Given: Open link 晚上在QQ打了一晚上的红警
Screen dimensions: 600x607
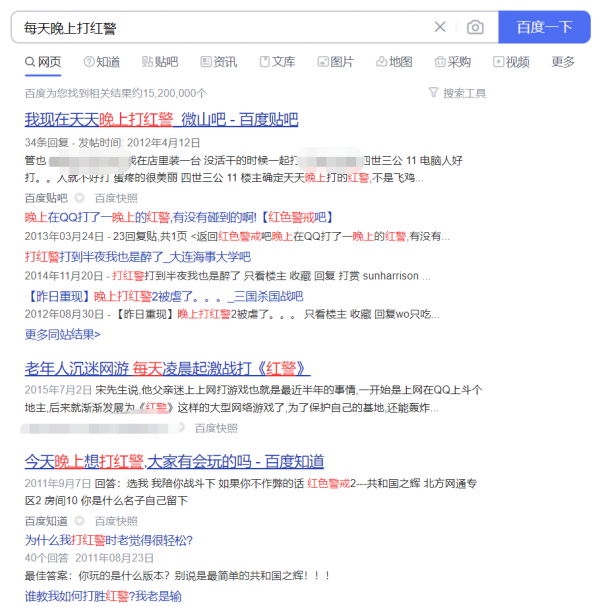Looking at the screenshot, I should pos(179,218).
